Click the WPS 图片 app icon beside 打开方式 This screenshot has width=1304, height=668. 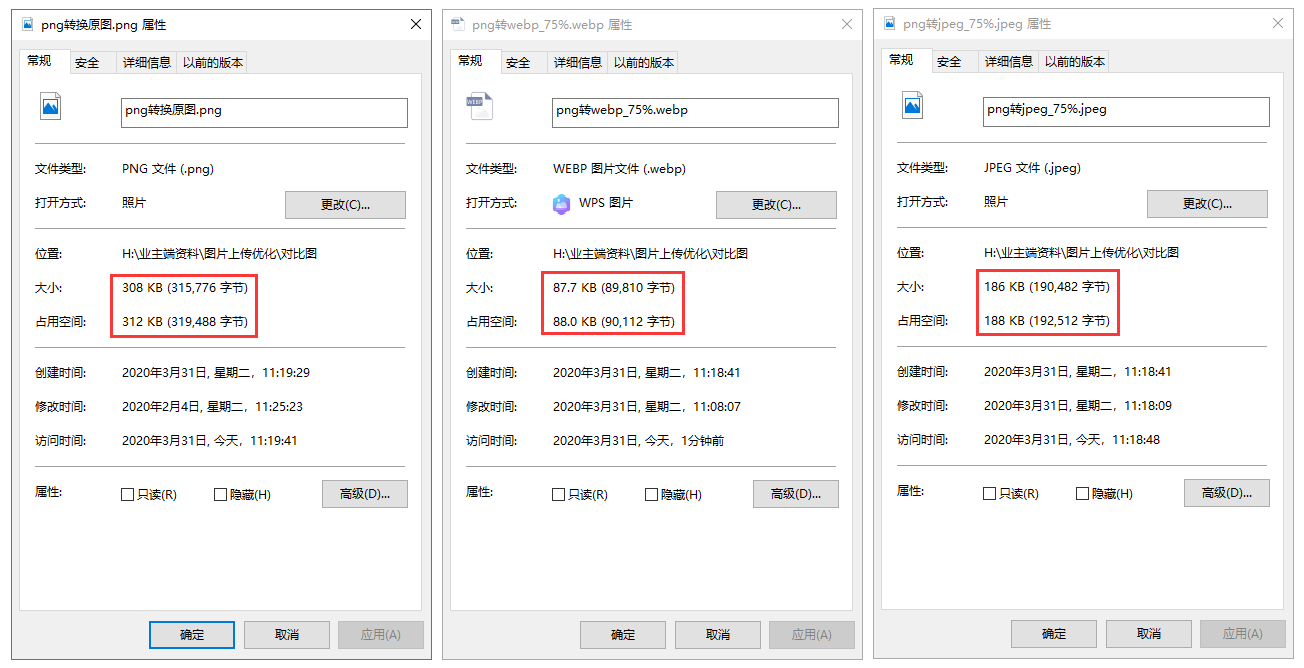[561, 205]
